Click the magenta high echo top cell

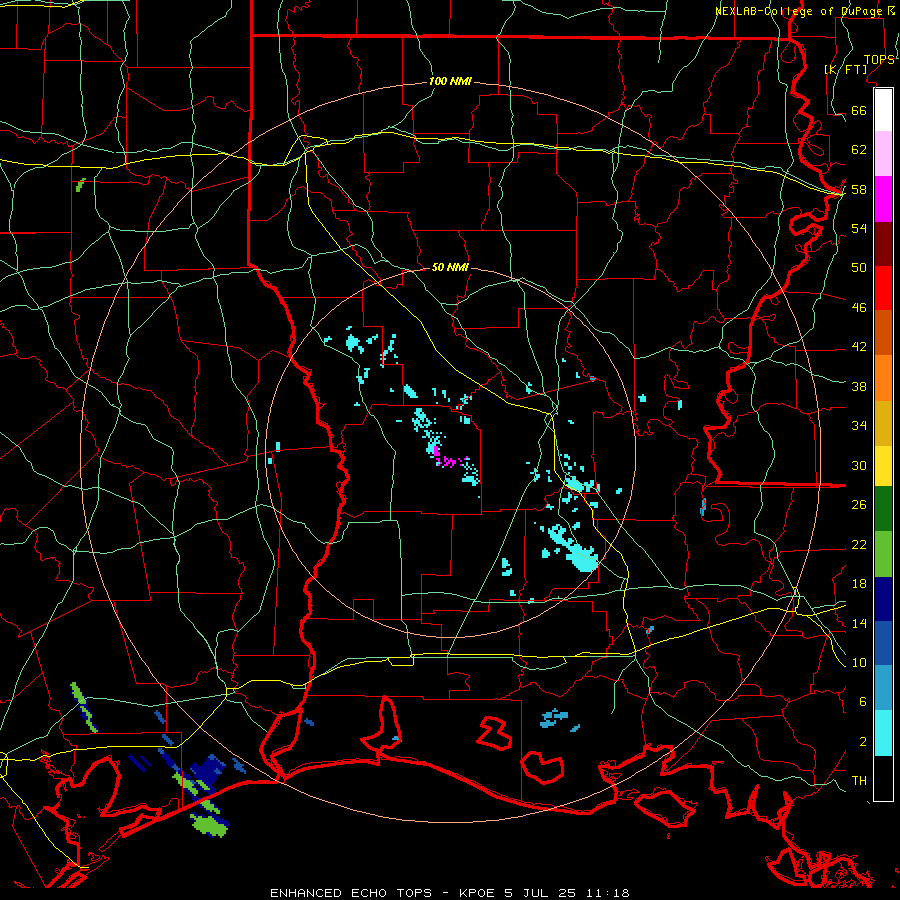coord(448,460)
